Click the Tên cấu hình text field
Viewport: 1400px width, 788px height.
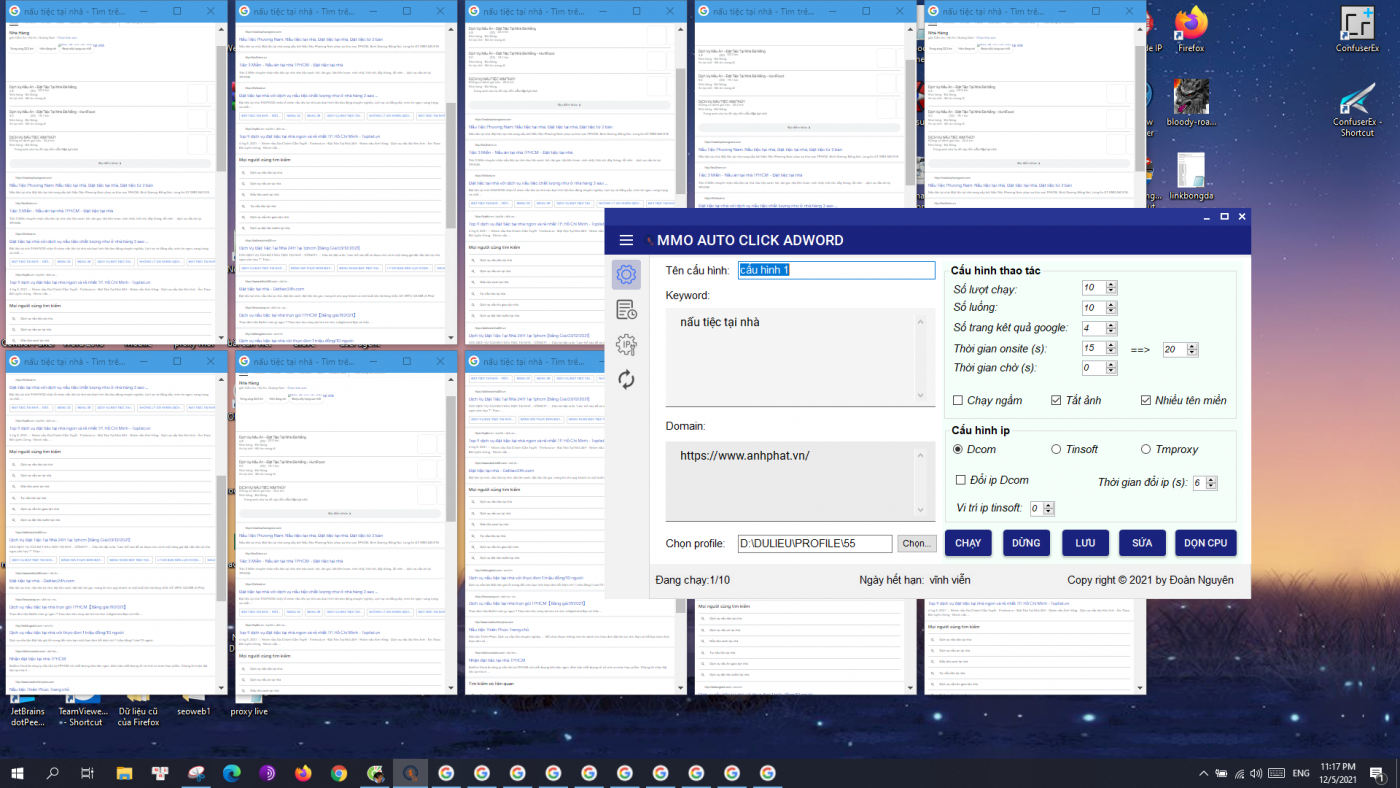(836, 270)
